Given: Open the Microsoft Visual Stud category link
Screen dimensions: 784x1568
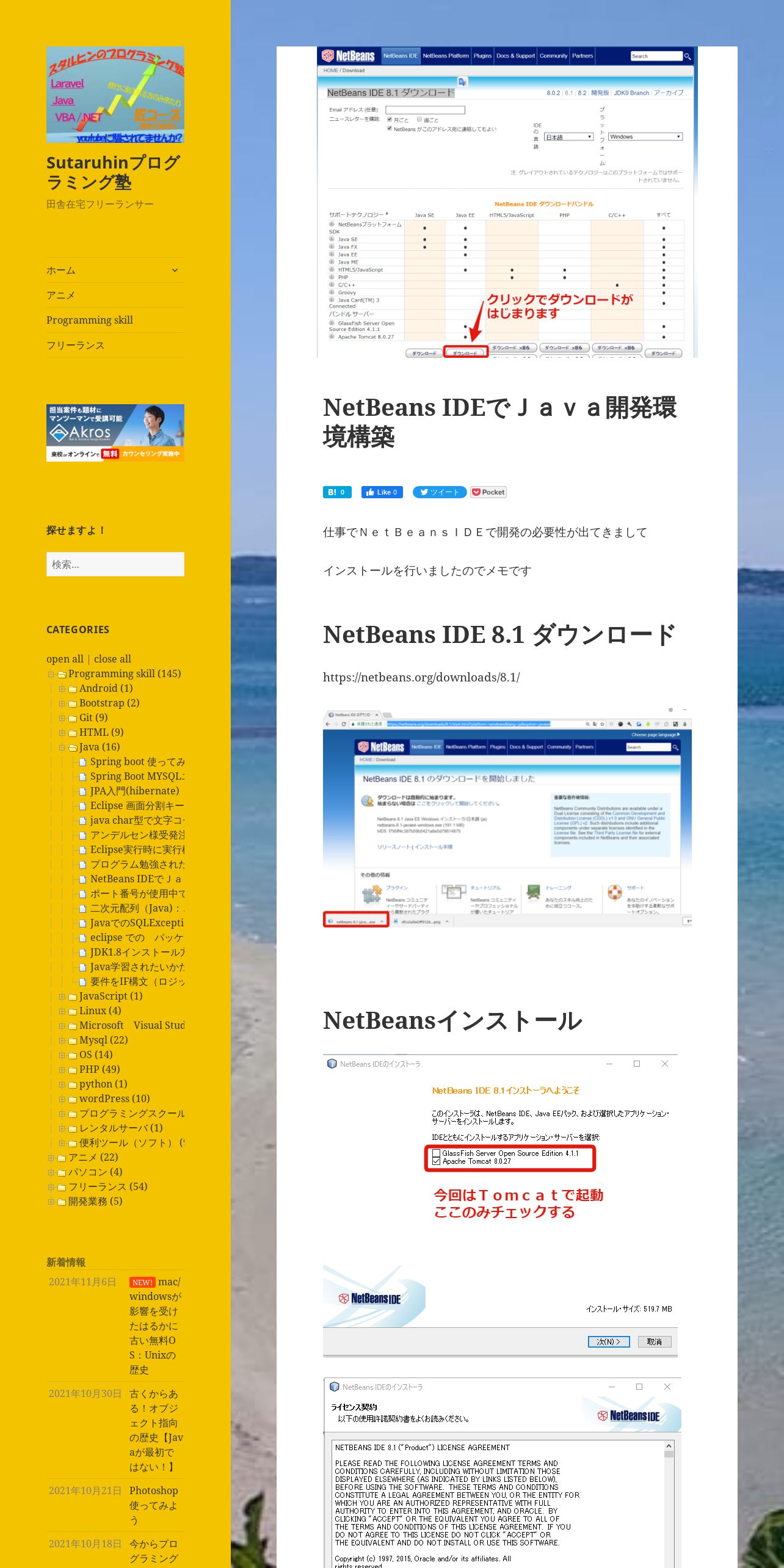Looking at the screenshot, I should (x=132, y=1026).
